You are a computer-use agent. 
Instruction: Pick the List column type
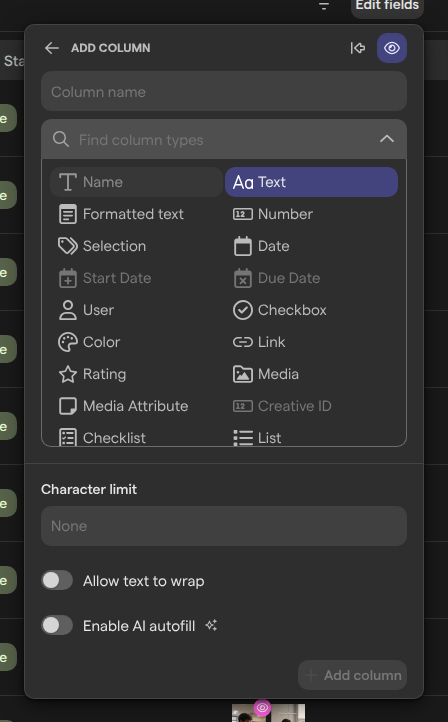click(311, 437)
